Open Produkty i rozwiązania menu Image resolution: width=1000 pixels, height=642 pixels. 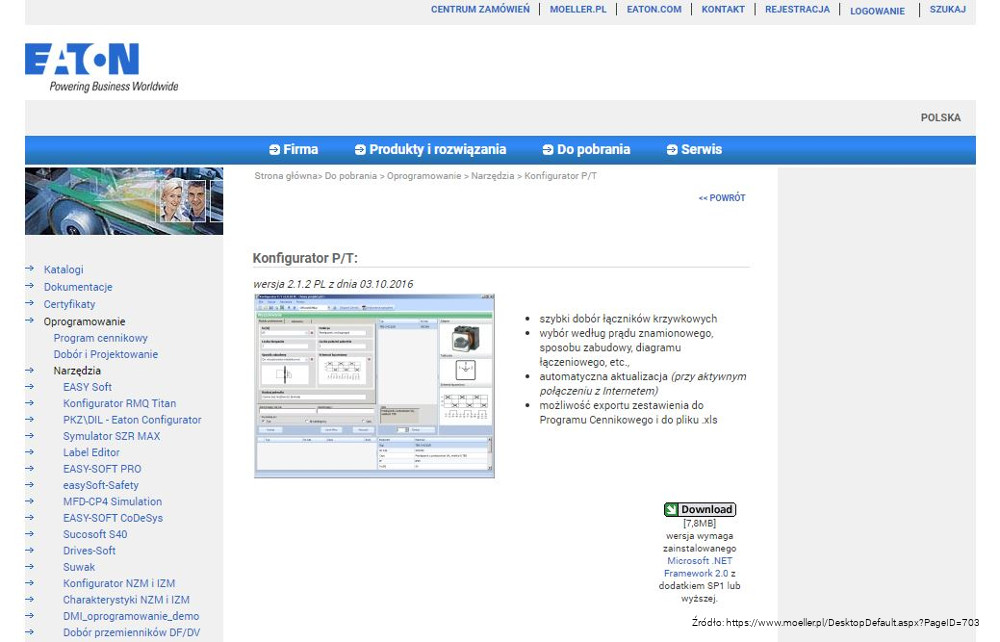(x=430, y=150)
